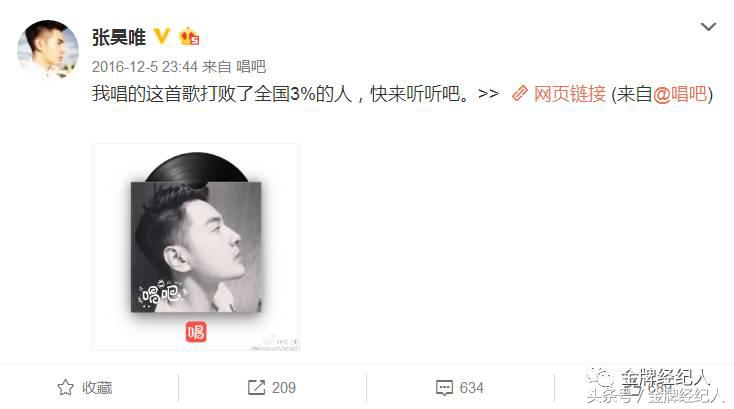
Task: Open the attached album cover image
Action: [x=196, y=247]
